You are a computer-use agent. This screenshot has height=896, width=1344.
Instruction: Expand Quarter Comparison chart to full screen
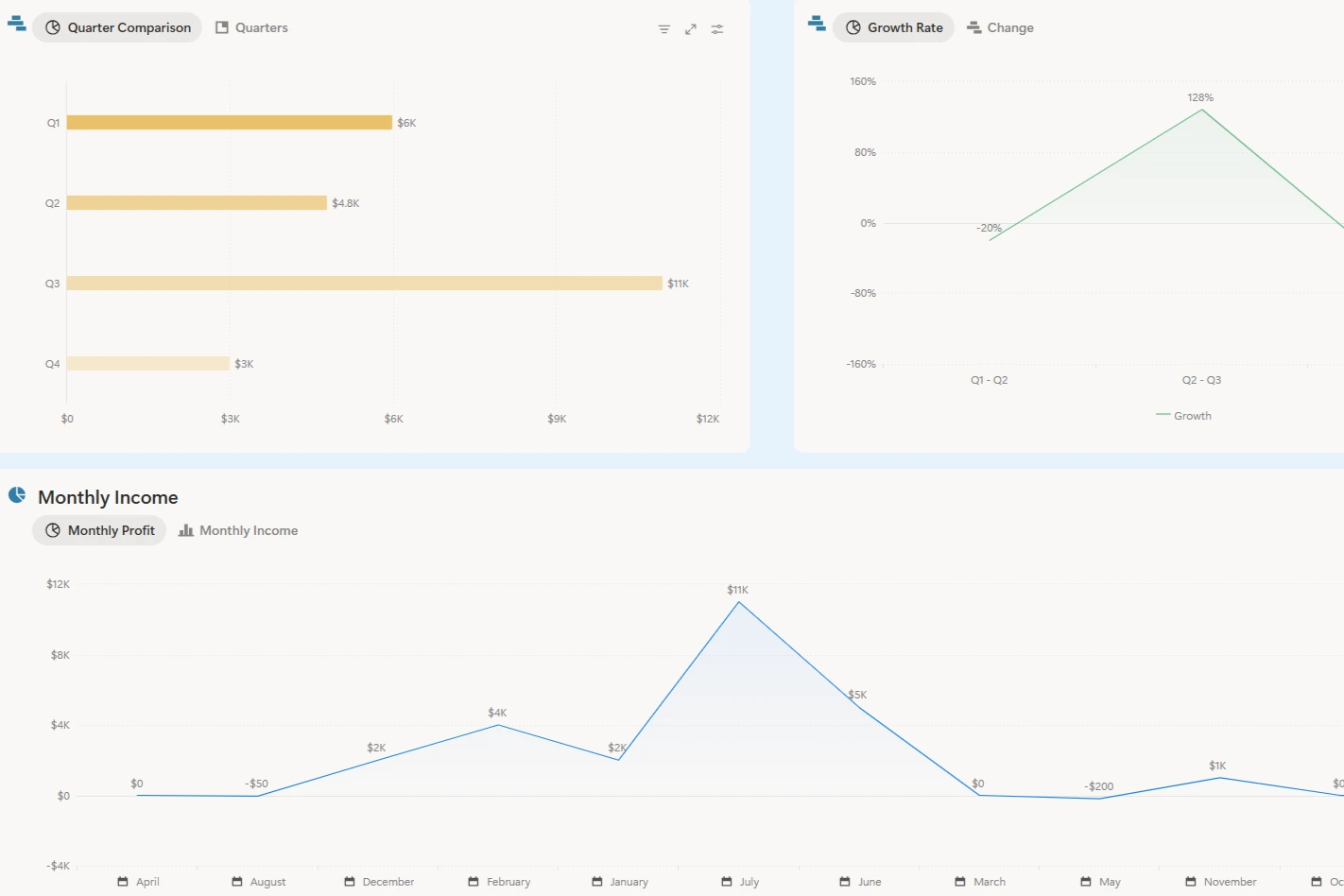[x=691, y=29]
